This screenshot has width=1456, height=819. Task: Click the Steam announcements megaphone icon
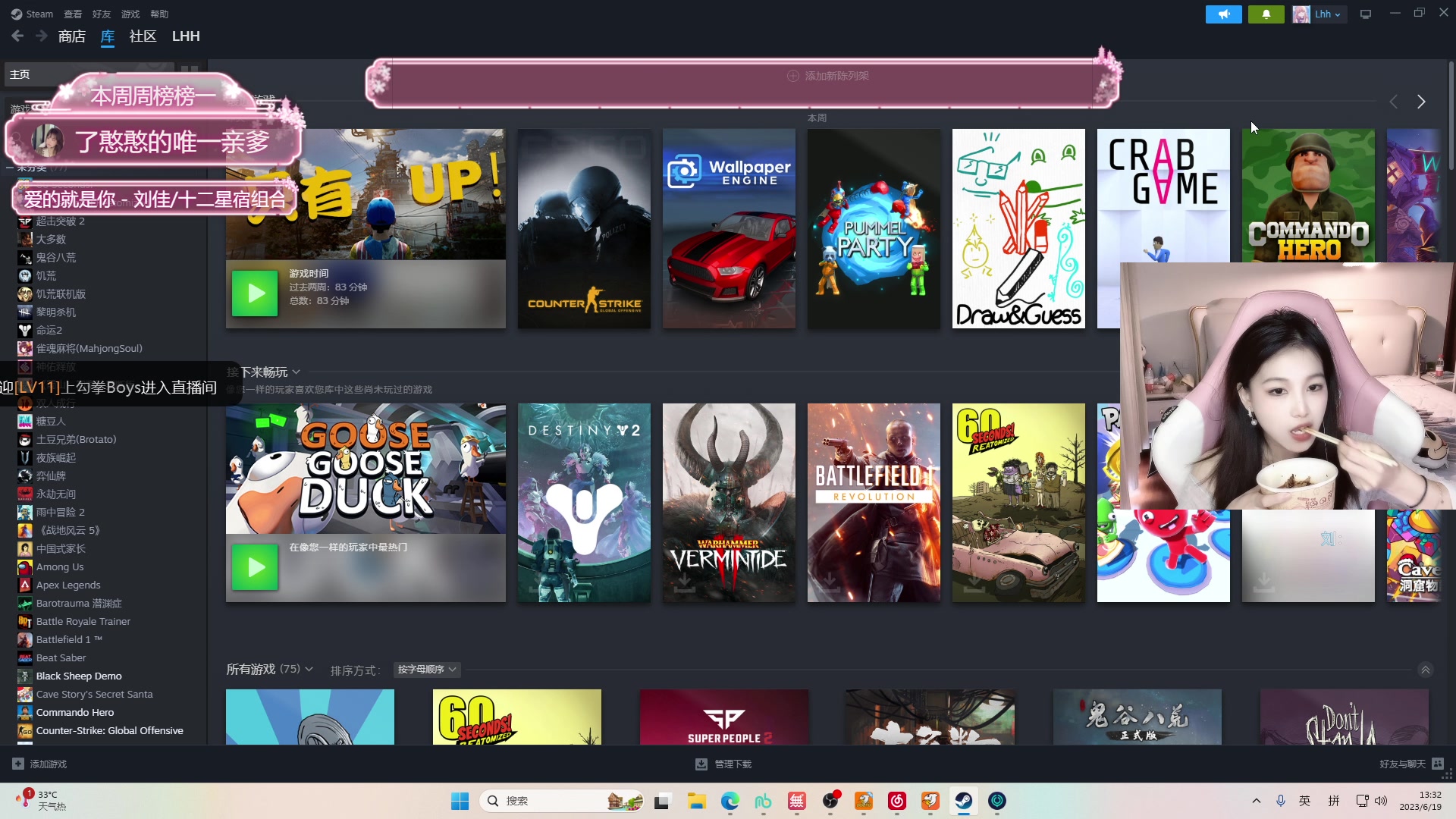[x=1223, y=14]
